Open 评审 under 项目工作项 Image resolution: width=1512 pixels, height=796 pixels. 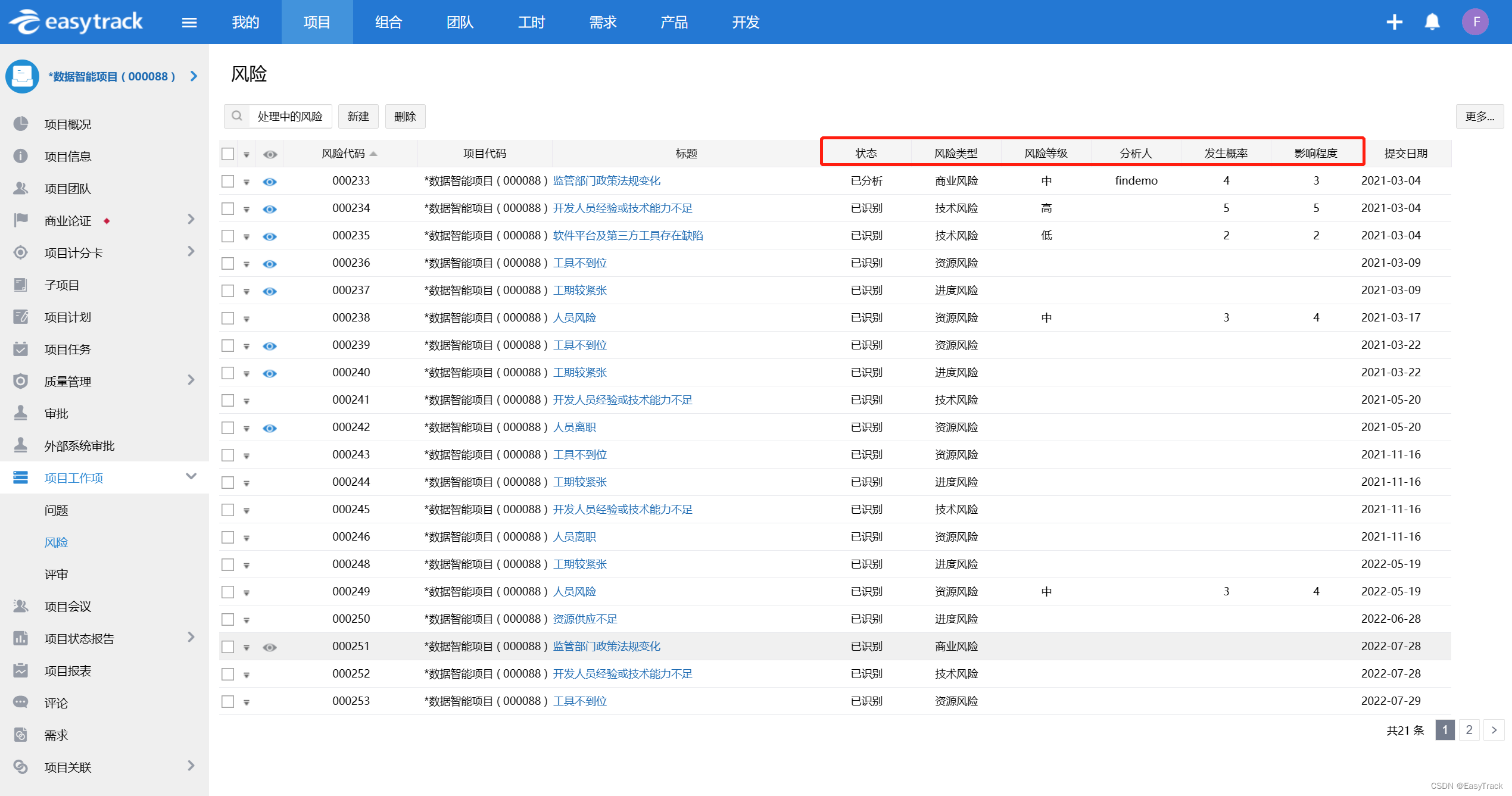[56, 575]
